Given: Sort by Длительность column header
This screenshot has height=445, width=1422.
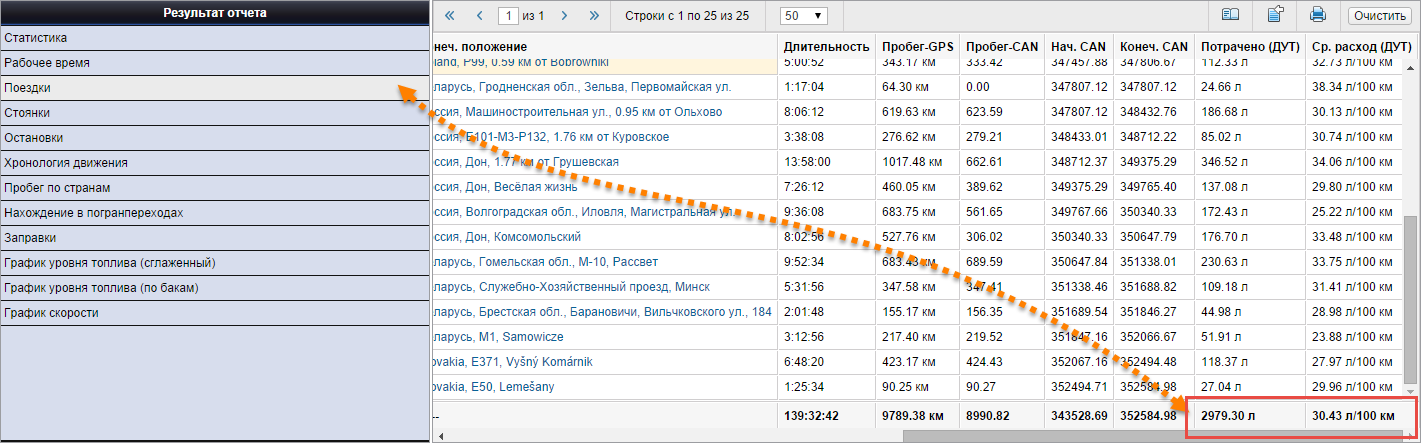Looking at the screenshot, I should (827, 47).
